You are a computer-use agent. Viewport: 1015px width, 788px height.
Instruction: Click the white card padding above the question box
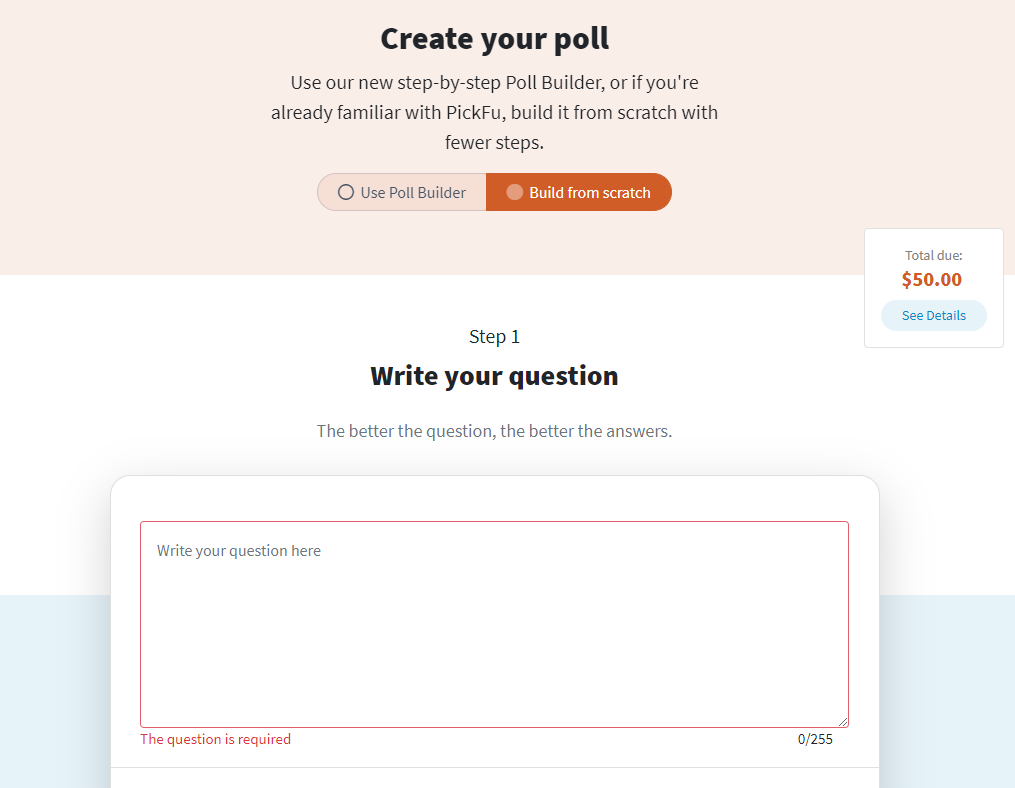(x=494, y=498)
